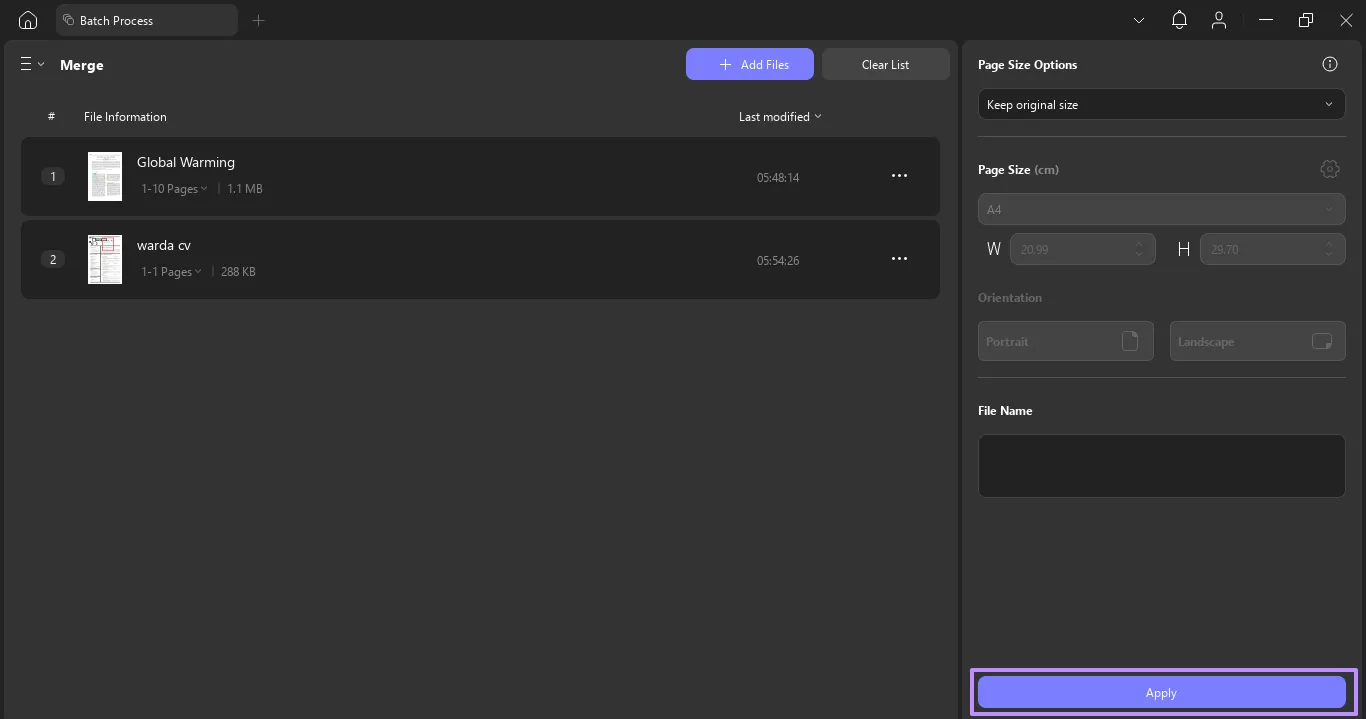Click the 05:54:26 timestamp
The height and width of the screenshot is (719, 1366).
[778, 261]
